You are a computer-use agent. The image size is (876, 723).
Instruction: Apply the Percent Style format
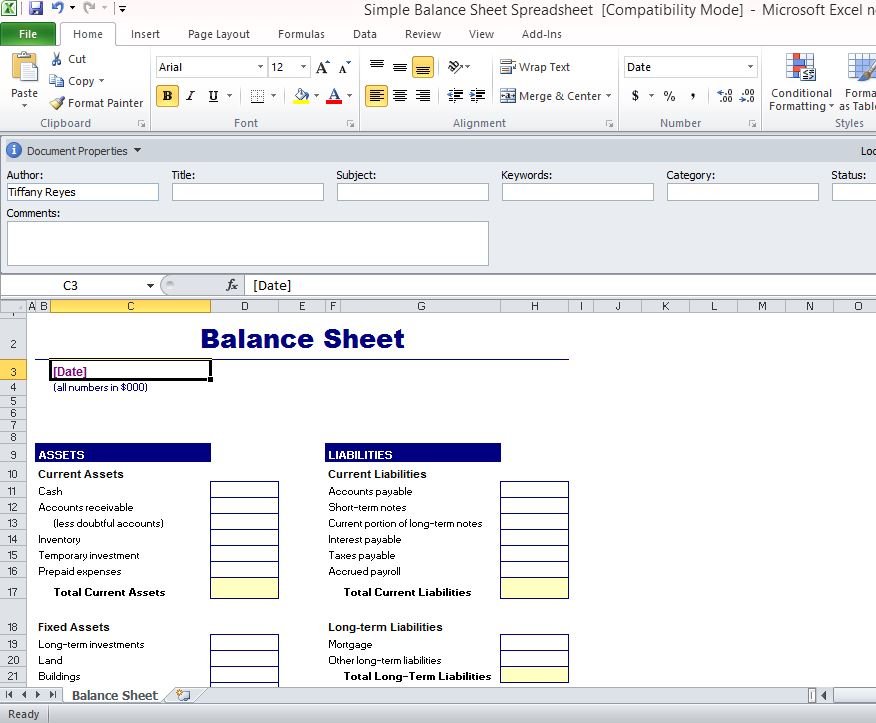[x=669, y=96]
